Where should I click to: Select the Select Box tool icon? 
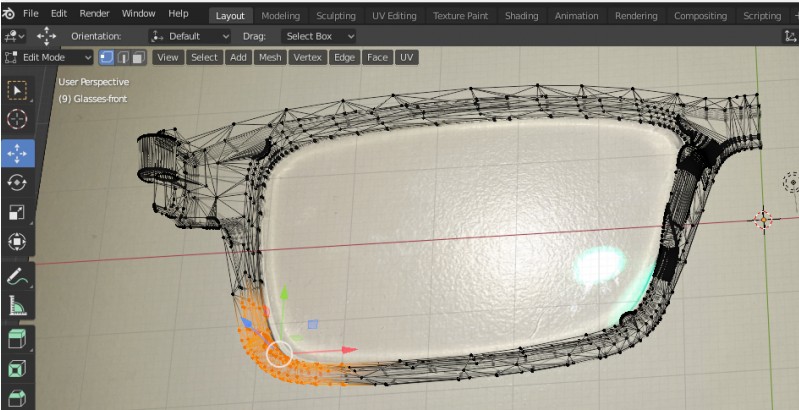[x=19, y=91]
